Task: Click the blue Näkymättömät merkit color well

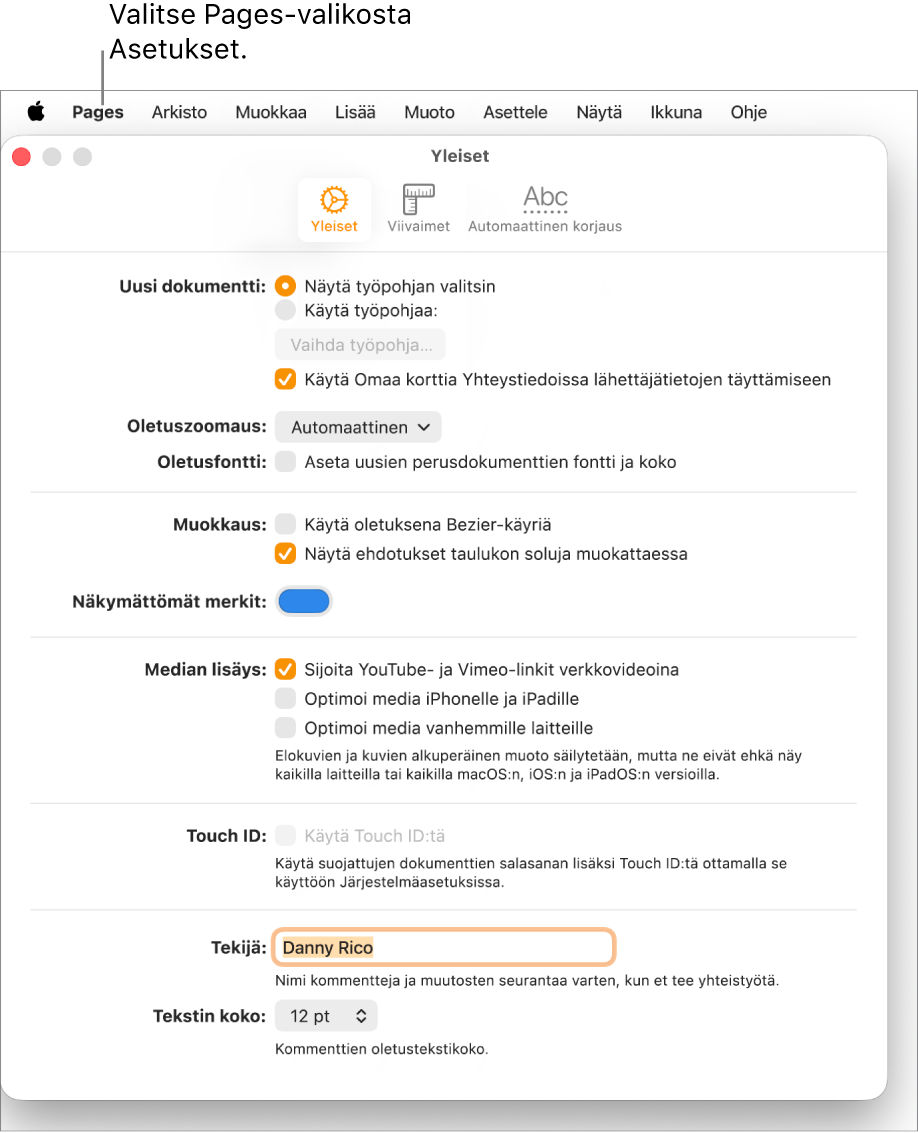Action: 304,601
